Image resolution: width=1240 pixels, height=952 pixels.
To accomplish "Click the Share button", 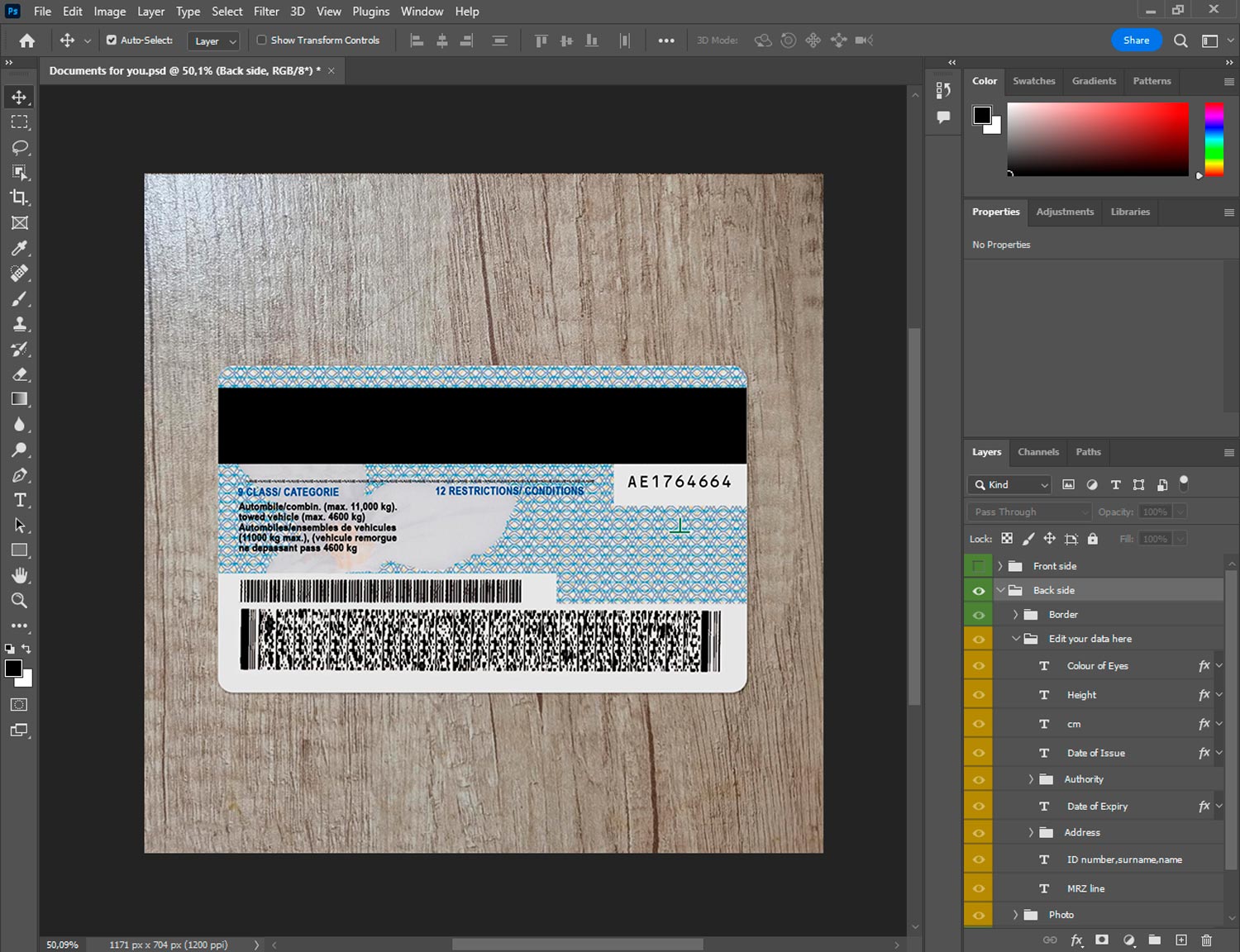I will [1136, 40].
